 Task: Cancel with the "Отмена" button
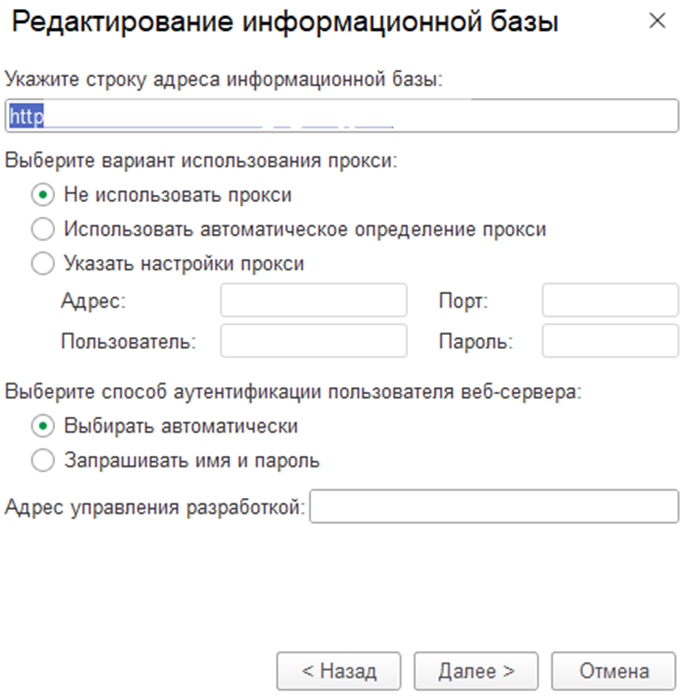[x=614, y=671]
